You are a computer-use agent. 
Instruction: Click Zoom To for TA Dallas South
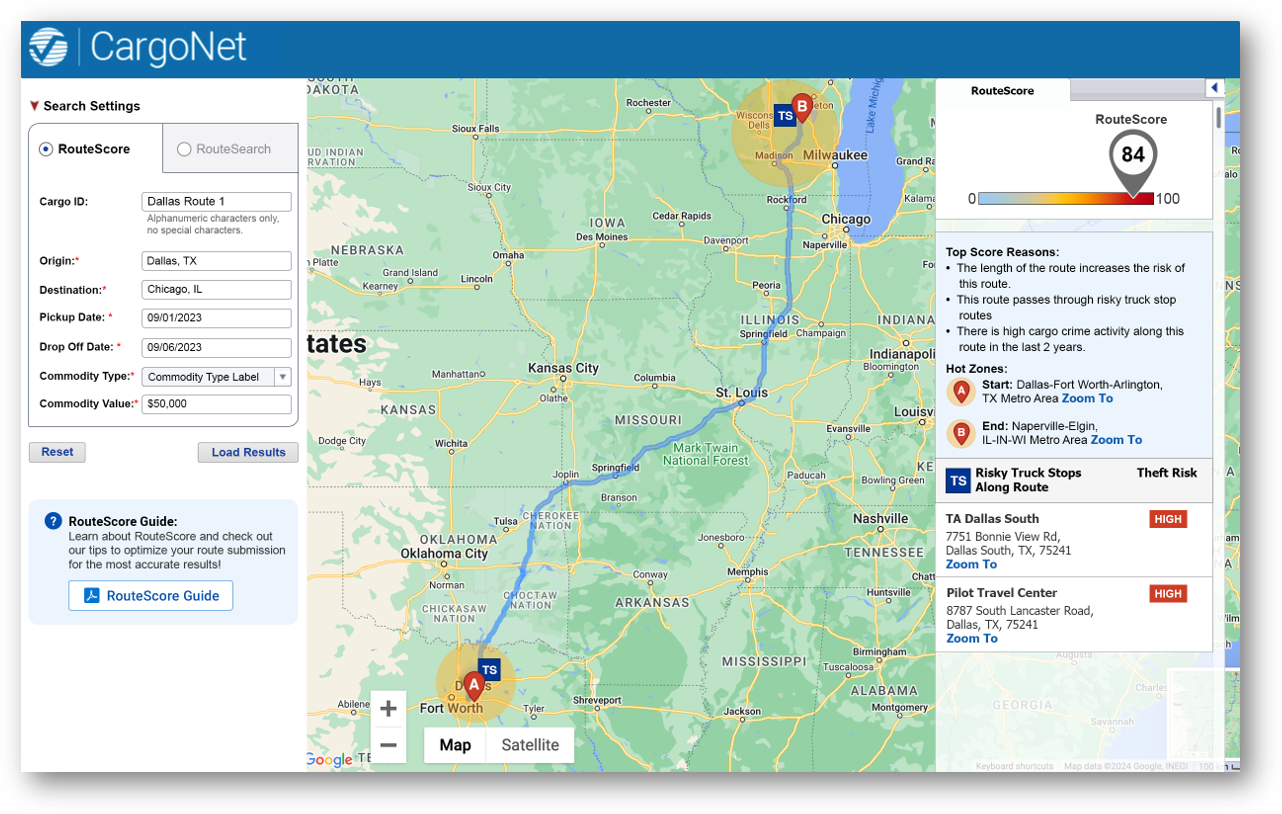971,564
